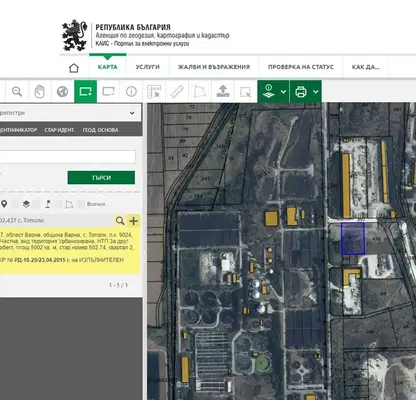
Task: Choose the ruler measure distance tool
Action: tap(177, 91)
